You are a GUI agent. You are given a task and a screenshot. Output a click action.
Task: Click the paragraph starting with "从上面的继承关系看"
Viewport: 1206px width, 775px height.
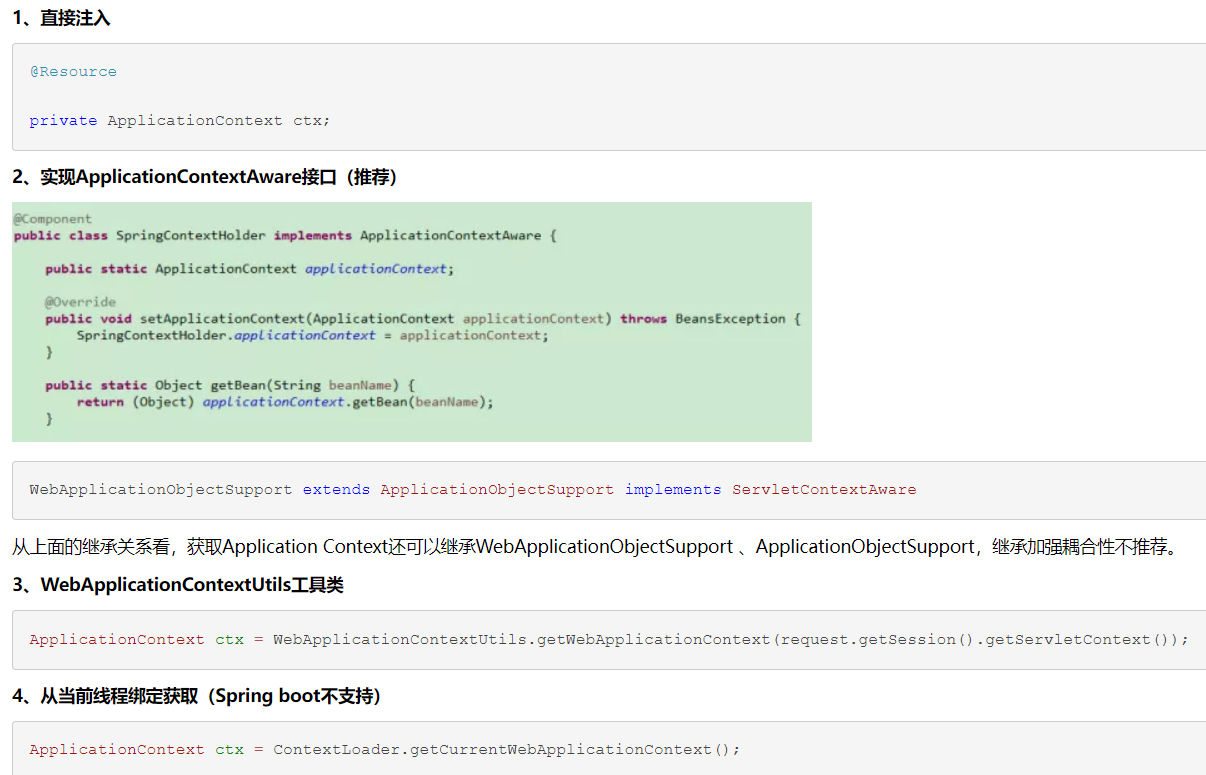pos(596,547)
